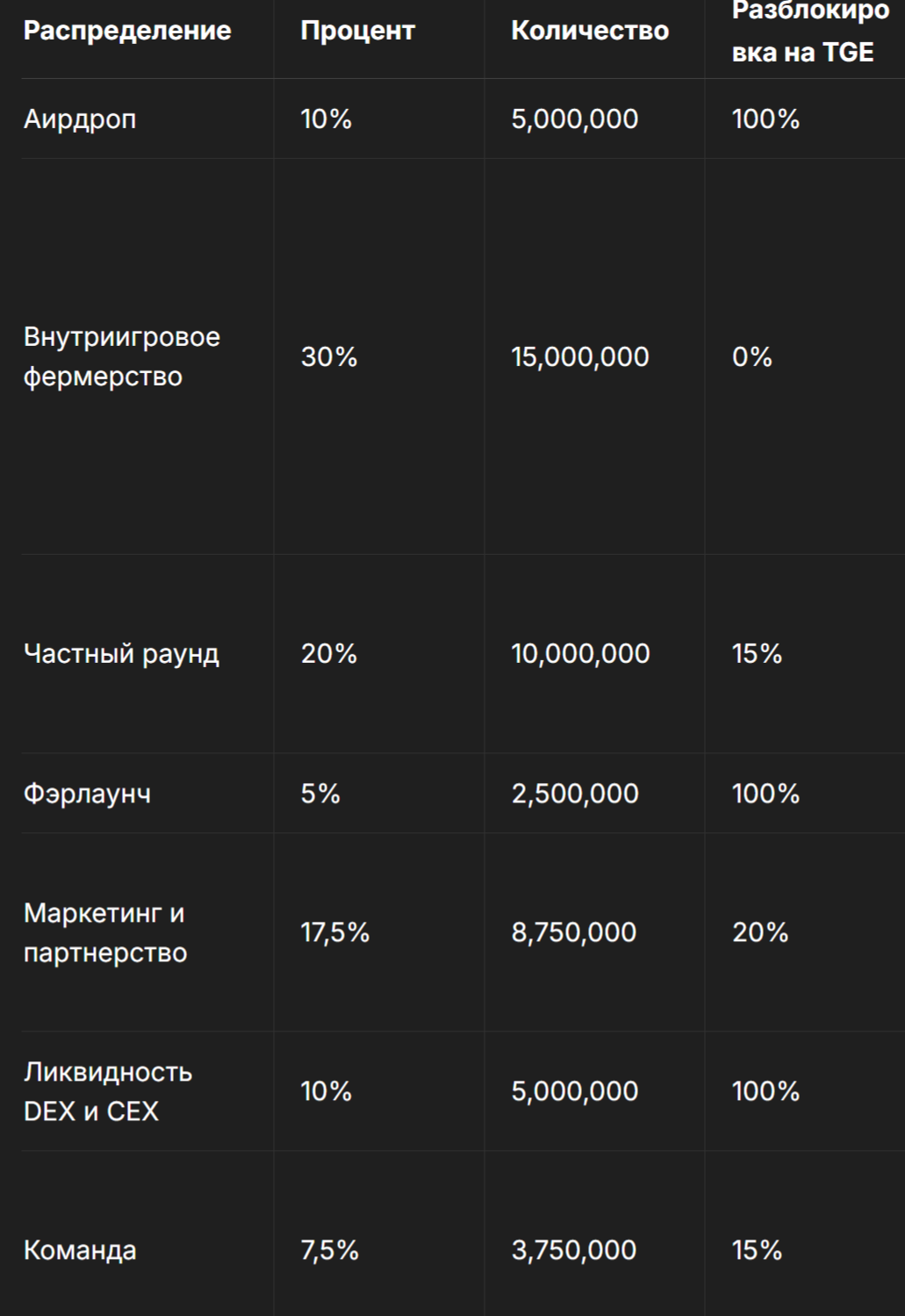Click the Распределение column header
905x1316 pixels.
click(127, 31)
